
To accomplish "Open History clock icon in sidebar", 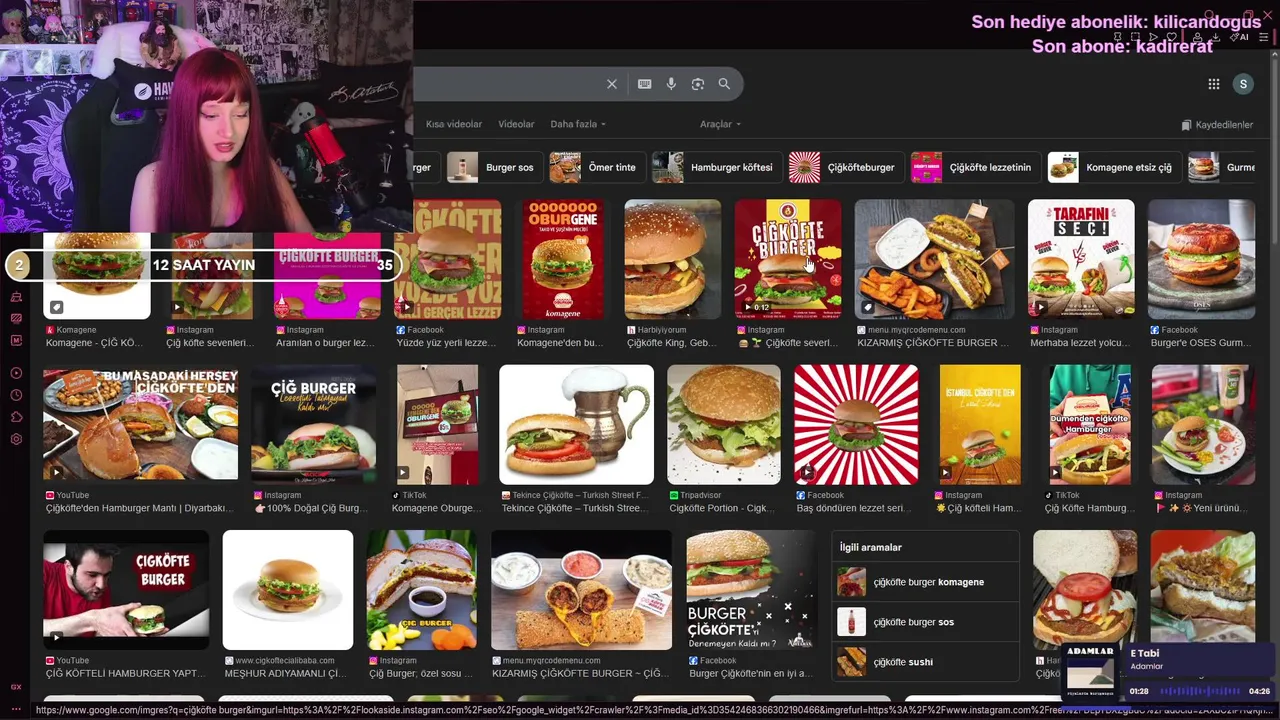I will (16, 395).
